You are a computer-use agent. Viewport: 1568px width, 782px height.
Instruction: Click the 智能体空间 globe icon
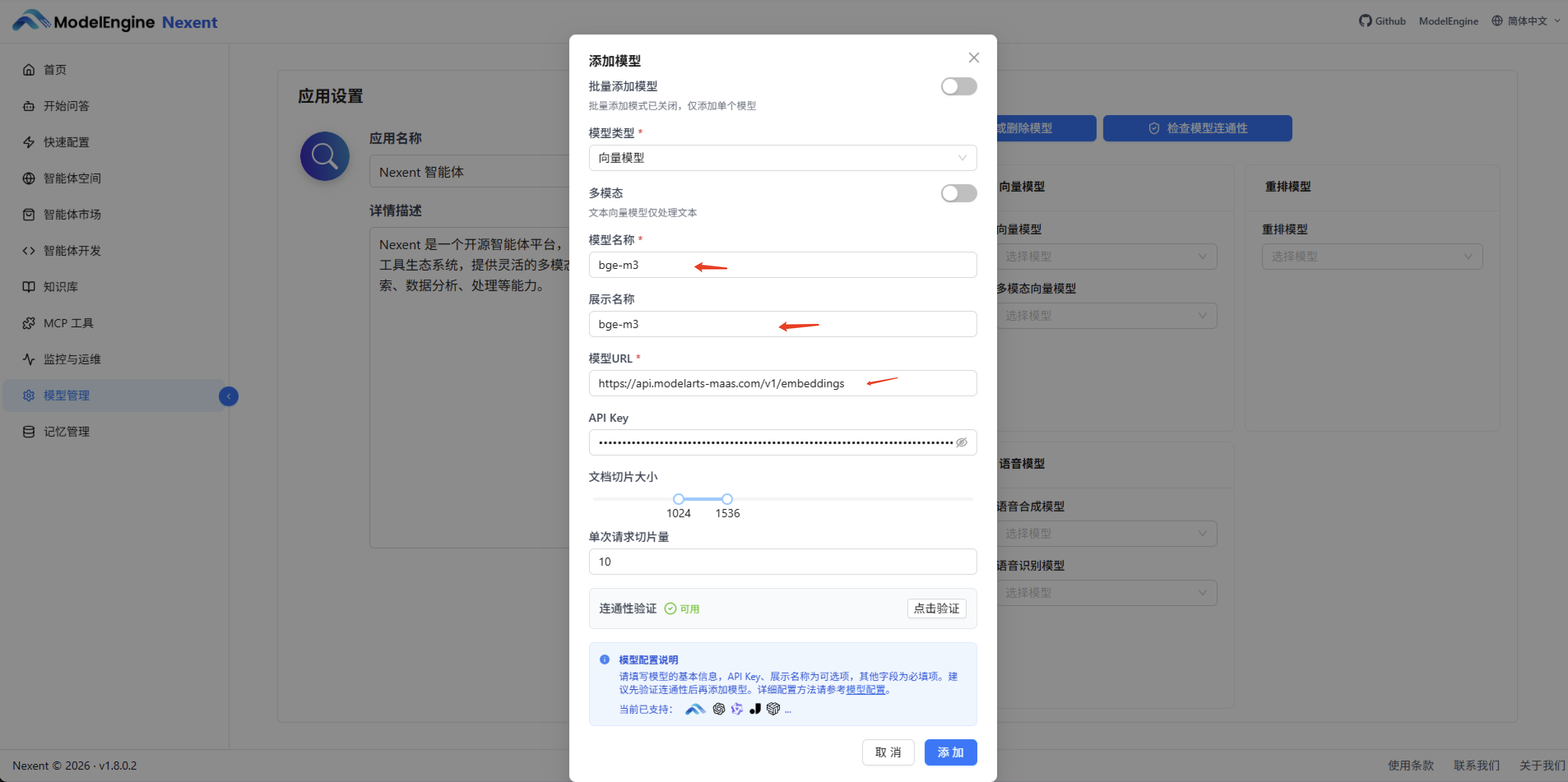29,178
